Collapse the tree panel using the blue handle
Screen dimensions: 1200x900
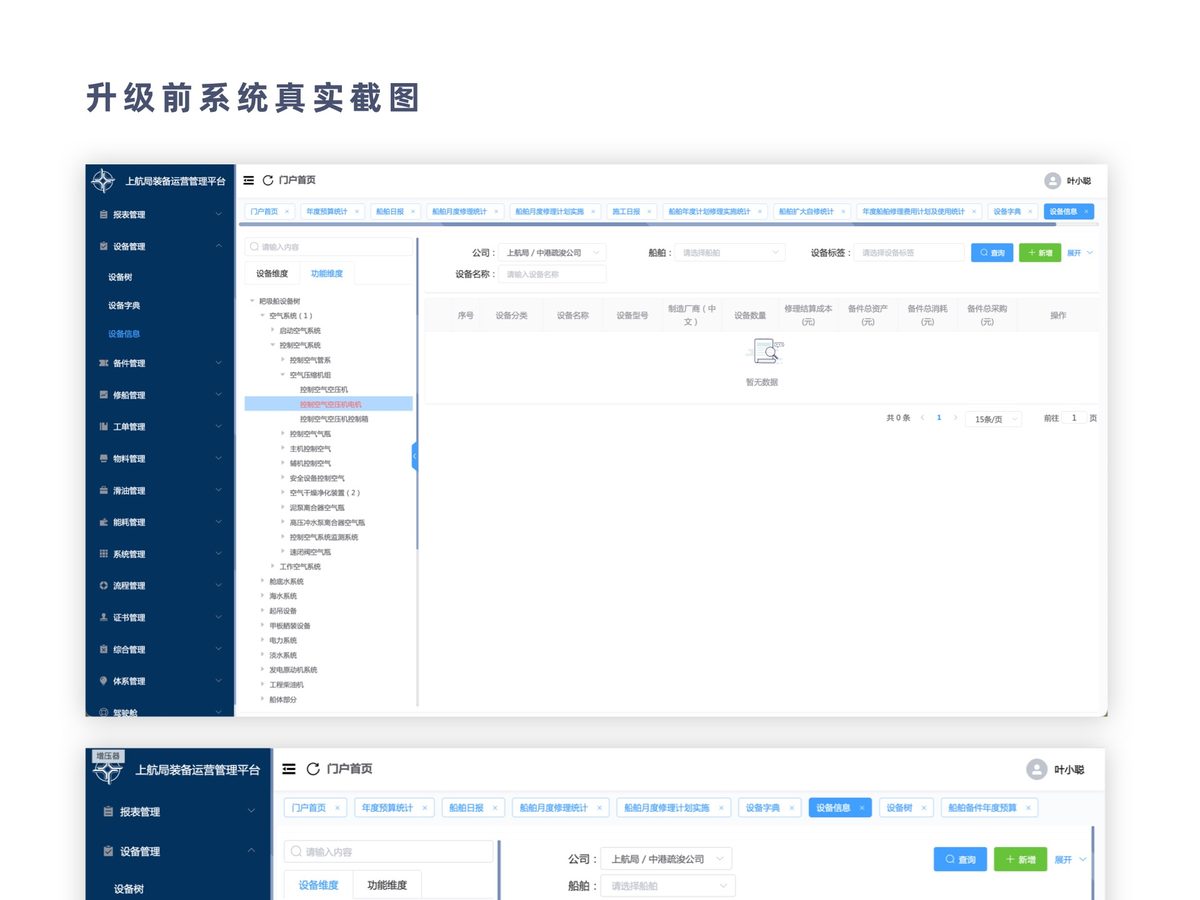[414, 457]
